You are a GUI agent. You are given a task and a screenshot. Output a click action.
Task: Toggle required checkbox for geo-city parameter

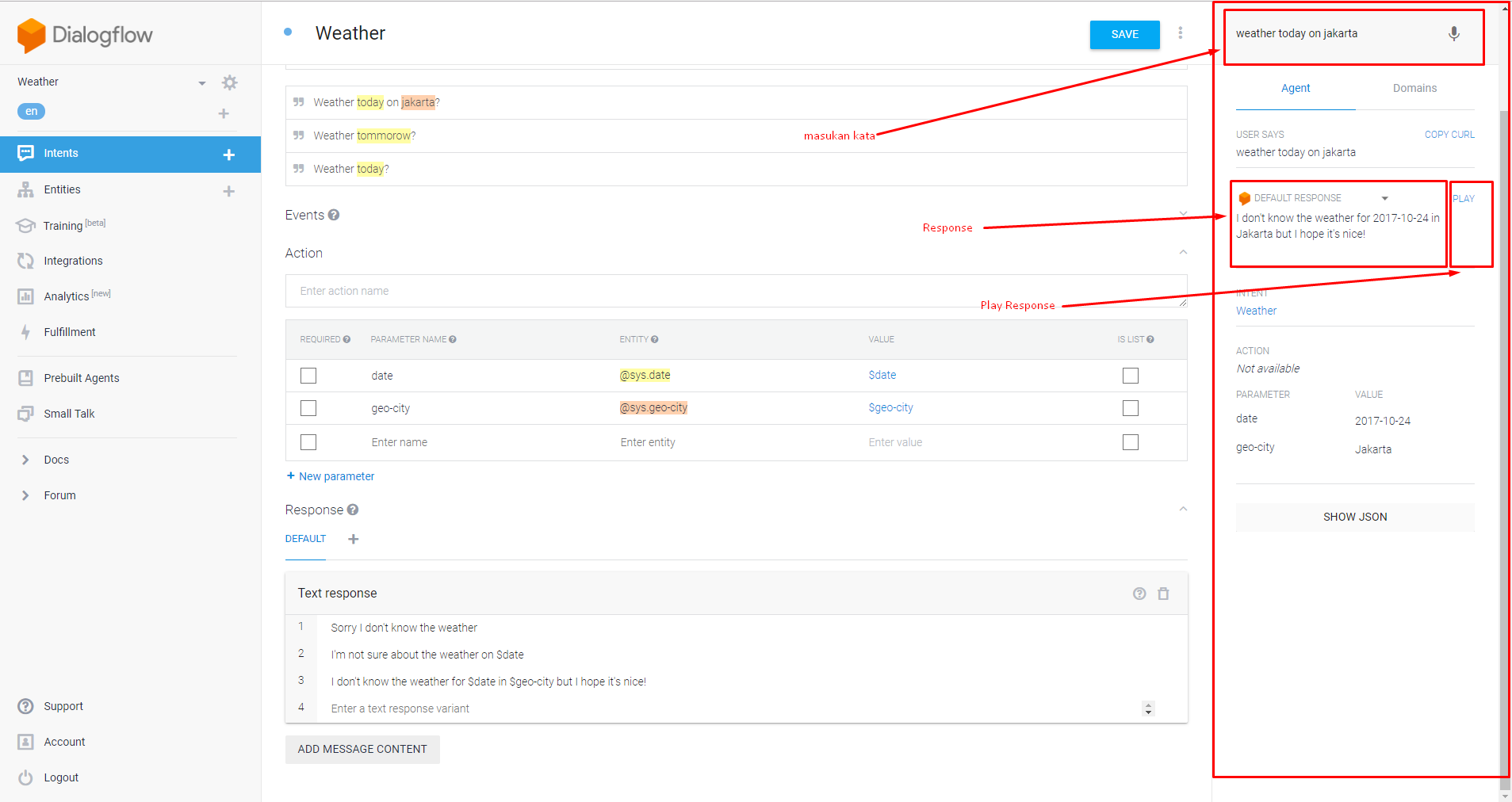(x=308, y=408)
